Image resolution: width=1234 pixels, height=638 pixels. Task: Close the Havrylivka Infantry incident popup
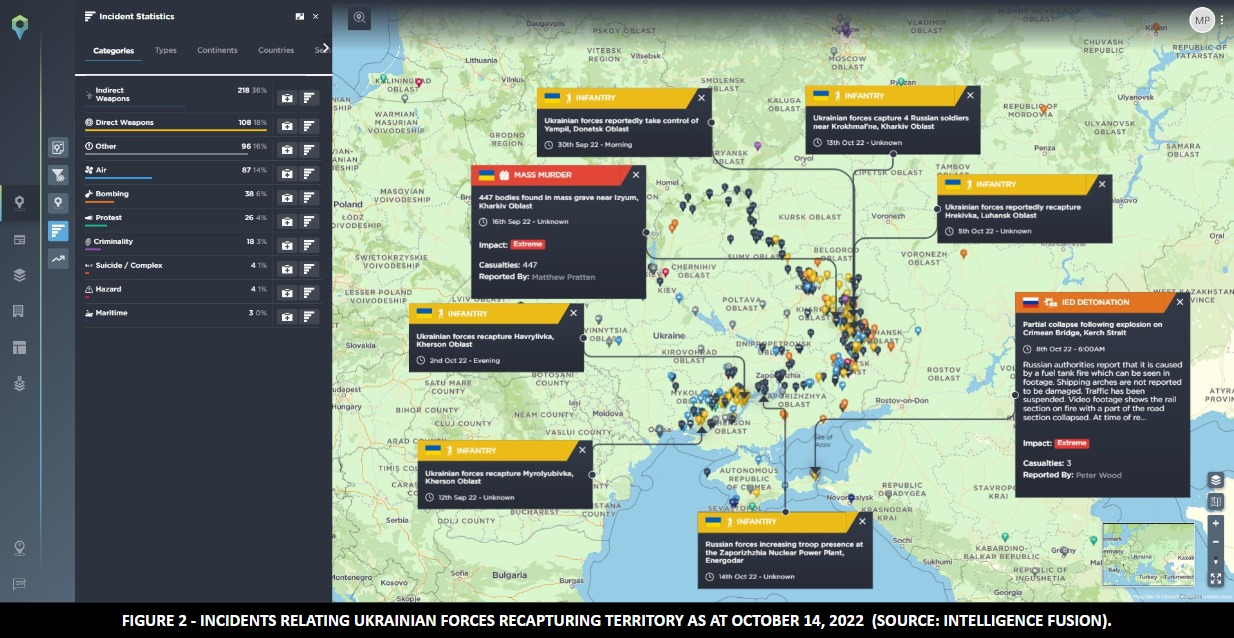573,313
